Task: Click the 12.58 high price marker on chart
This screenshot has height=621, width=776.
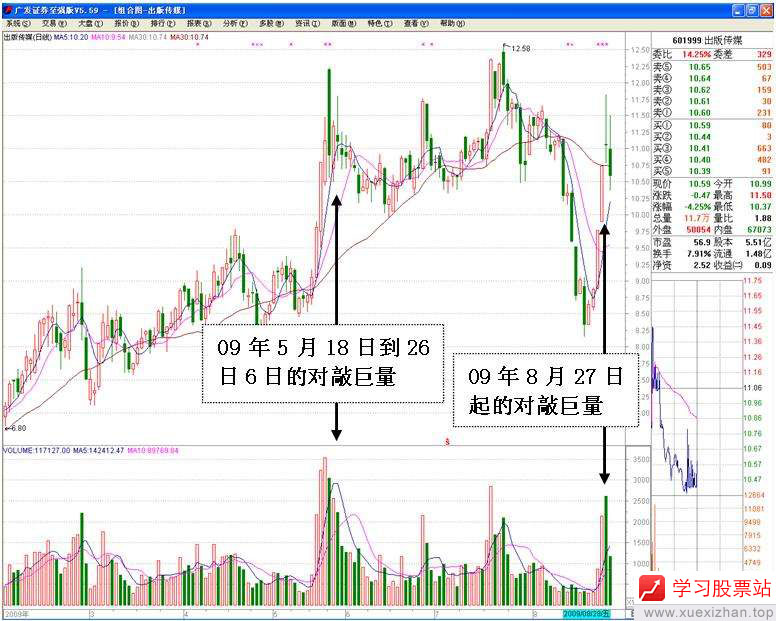Action: pyautogui.click(x=521, y=48)
